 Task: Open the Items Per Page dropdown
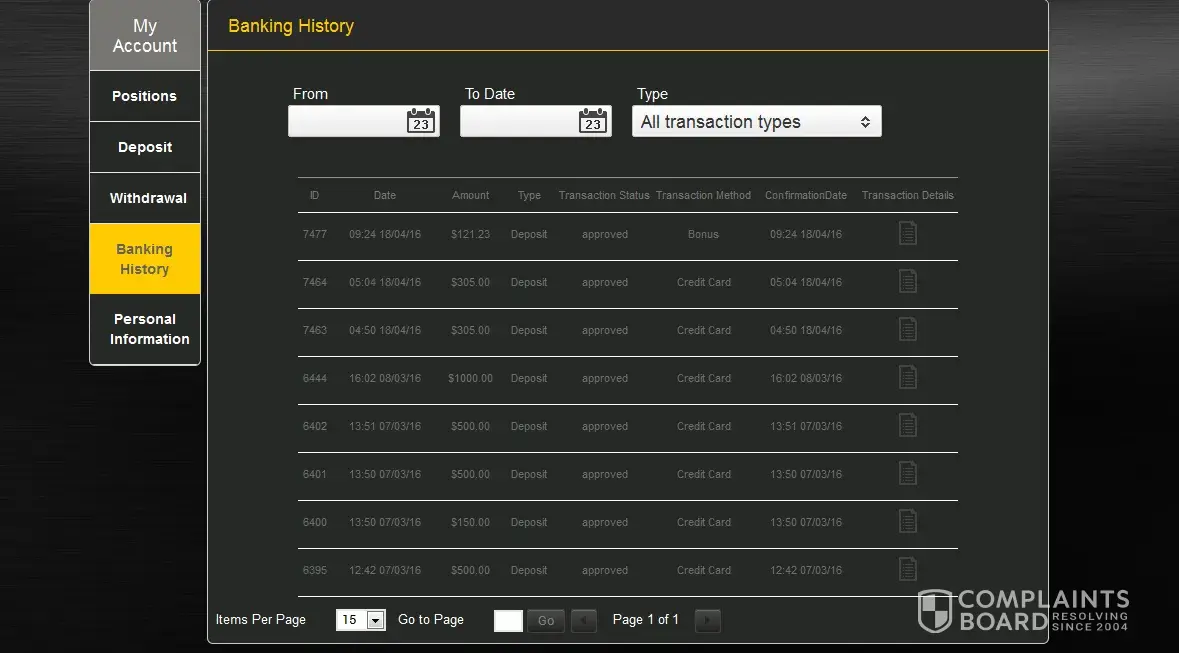coord(360,620)
